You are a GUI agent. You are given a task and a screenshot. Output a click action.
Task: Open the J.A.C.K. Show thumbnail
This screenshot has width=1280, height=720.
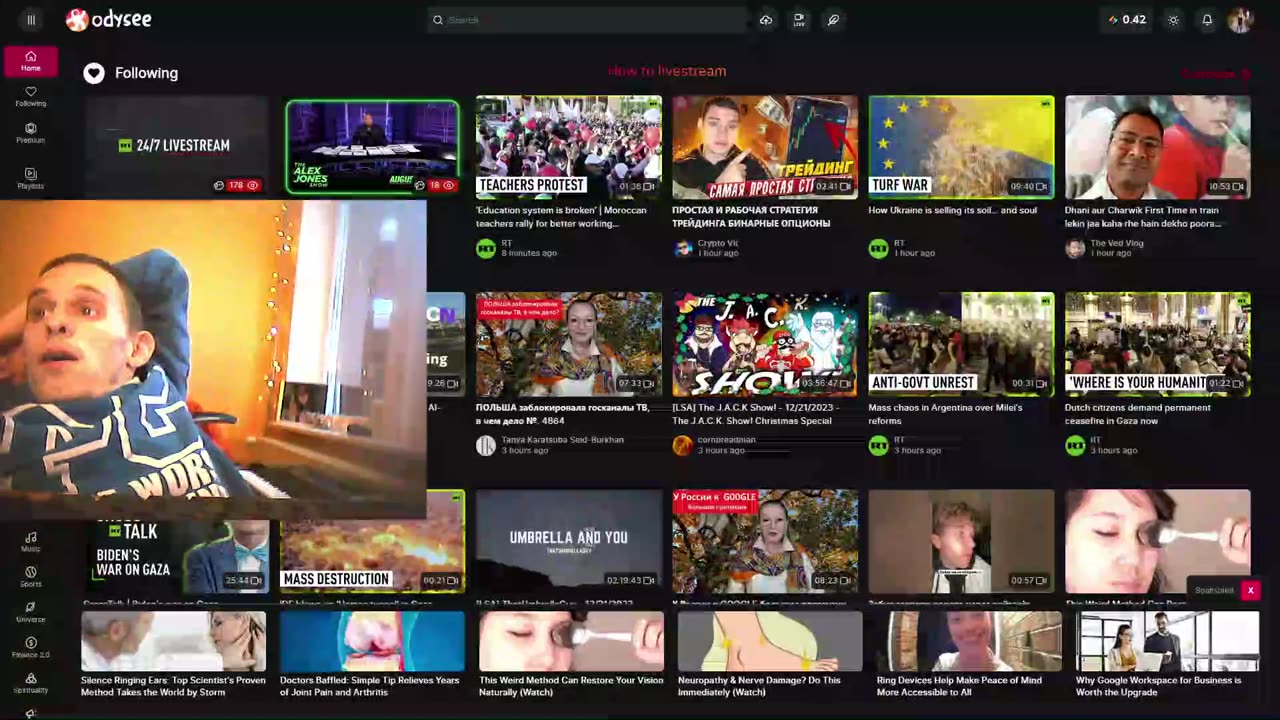(765, 344)
